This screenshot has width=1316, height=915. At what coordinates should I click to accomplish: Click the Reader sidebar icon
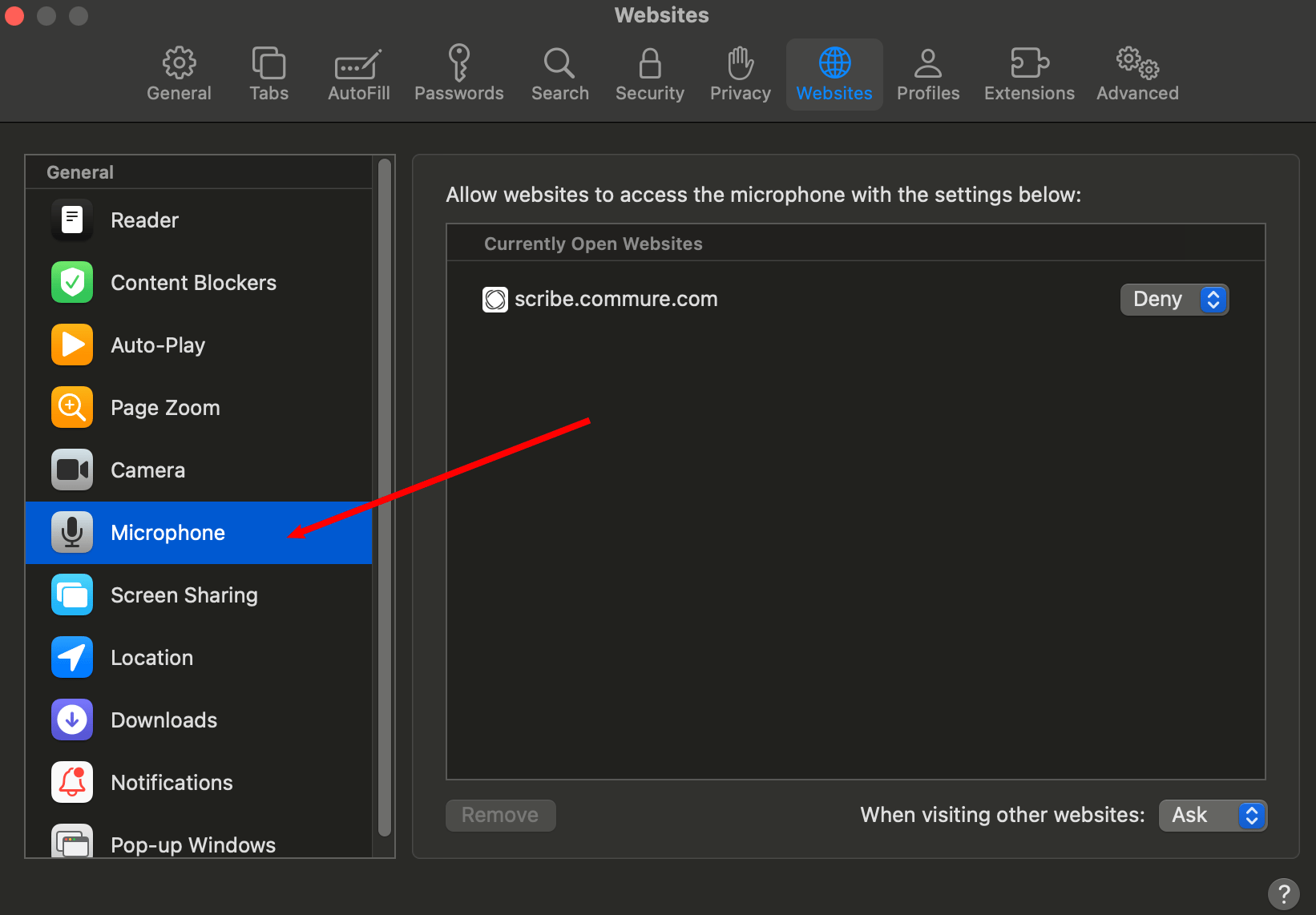pyautogui.click(x=72, y=220)
